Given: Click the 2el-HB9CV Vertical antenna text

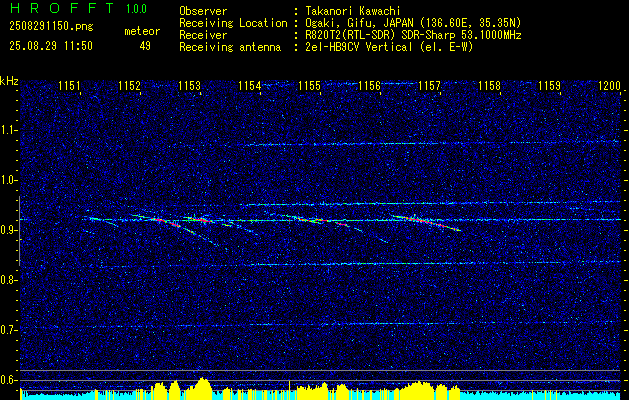Looking at the screenshot, I should (389, 47).
